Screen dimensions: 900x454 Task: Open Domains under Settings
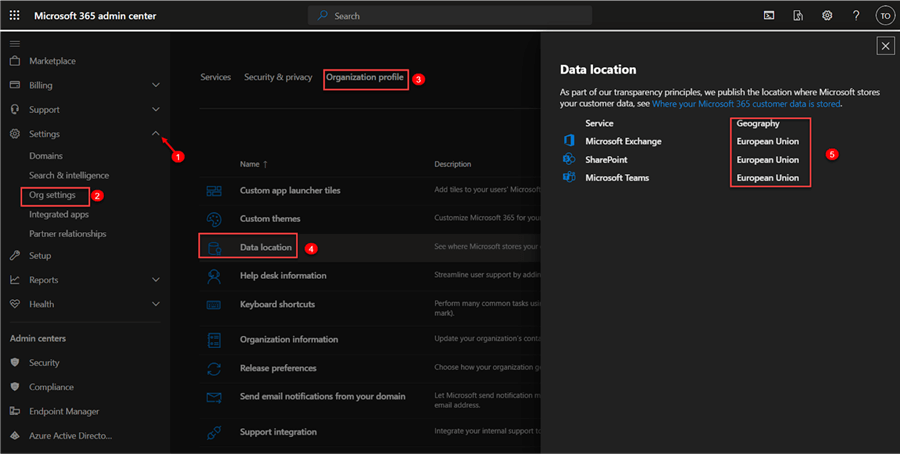point(46,156)
